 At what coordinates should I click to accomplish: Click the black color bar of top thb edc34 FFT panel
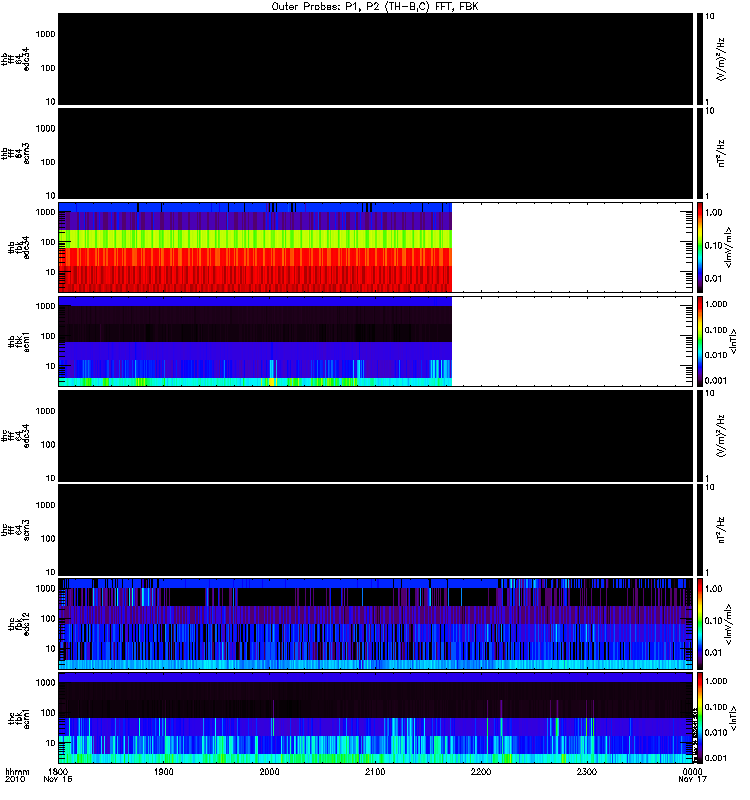click(700, 59)
